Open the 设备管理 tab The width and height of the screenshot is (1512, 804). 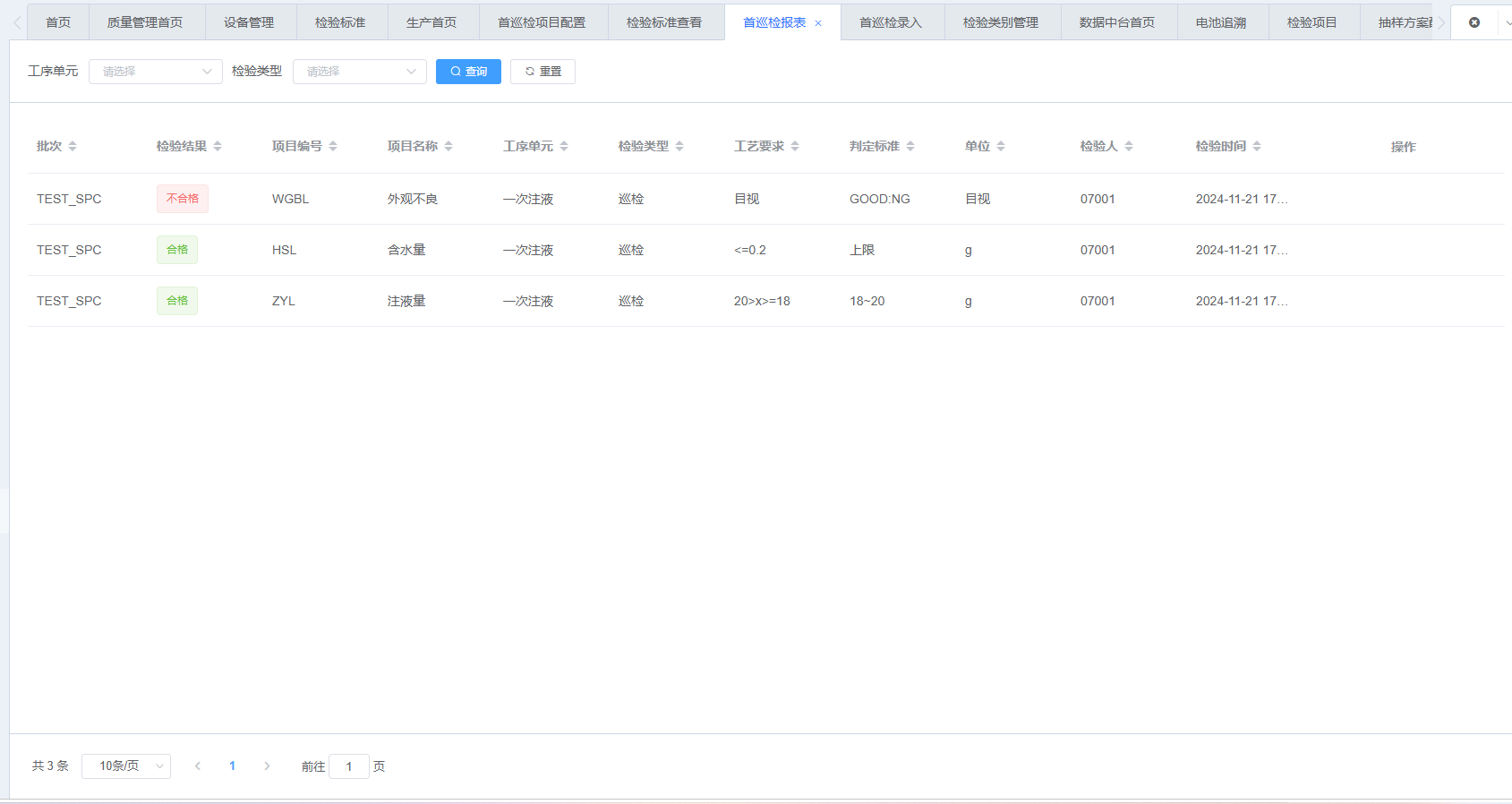(249, 22)
